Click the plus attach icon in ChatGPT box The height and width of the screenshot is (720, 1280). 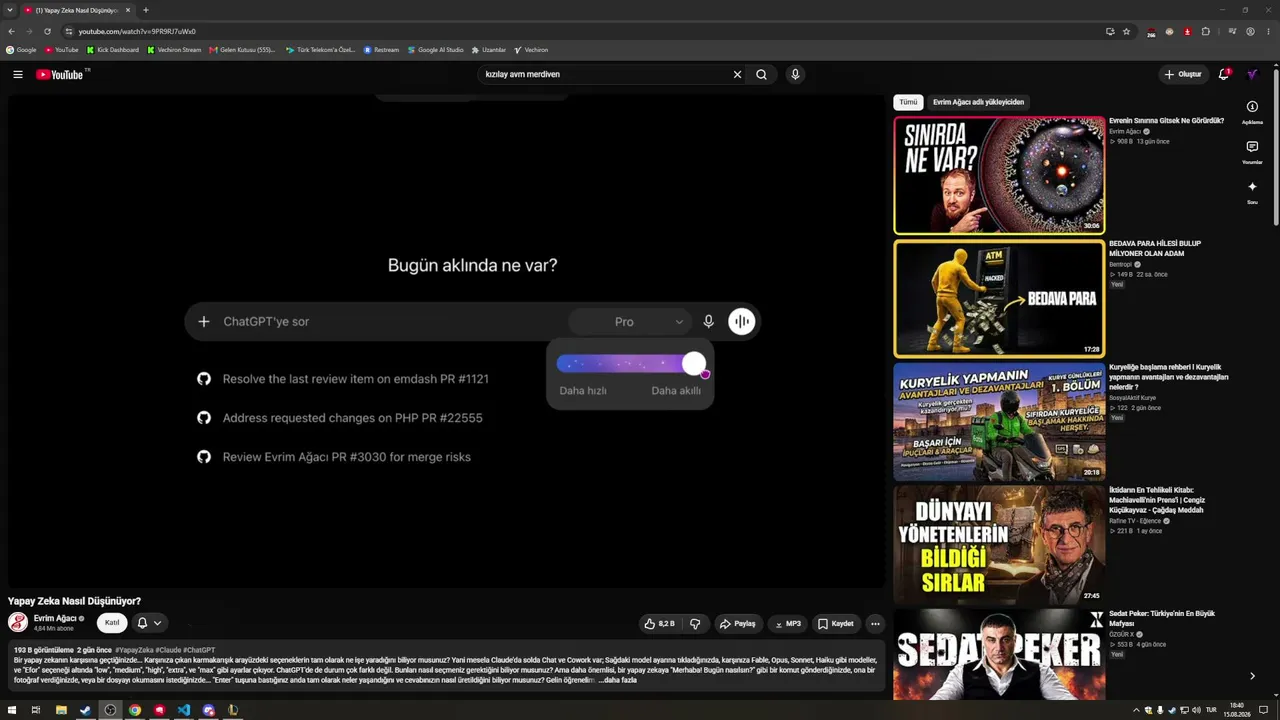(x=204, y=322)
